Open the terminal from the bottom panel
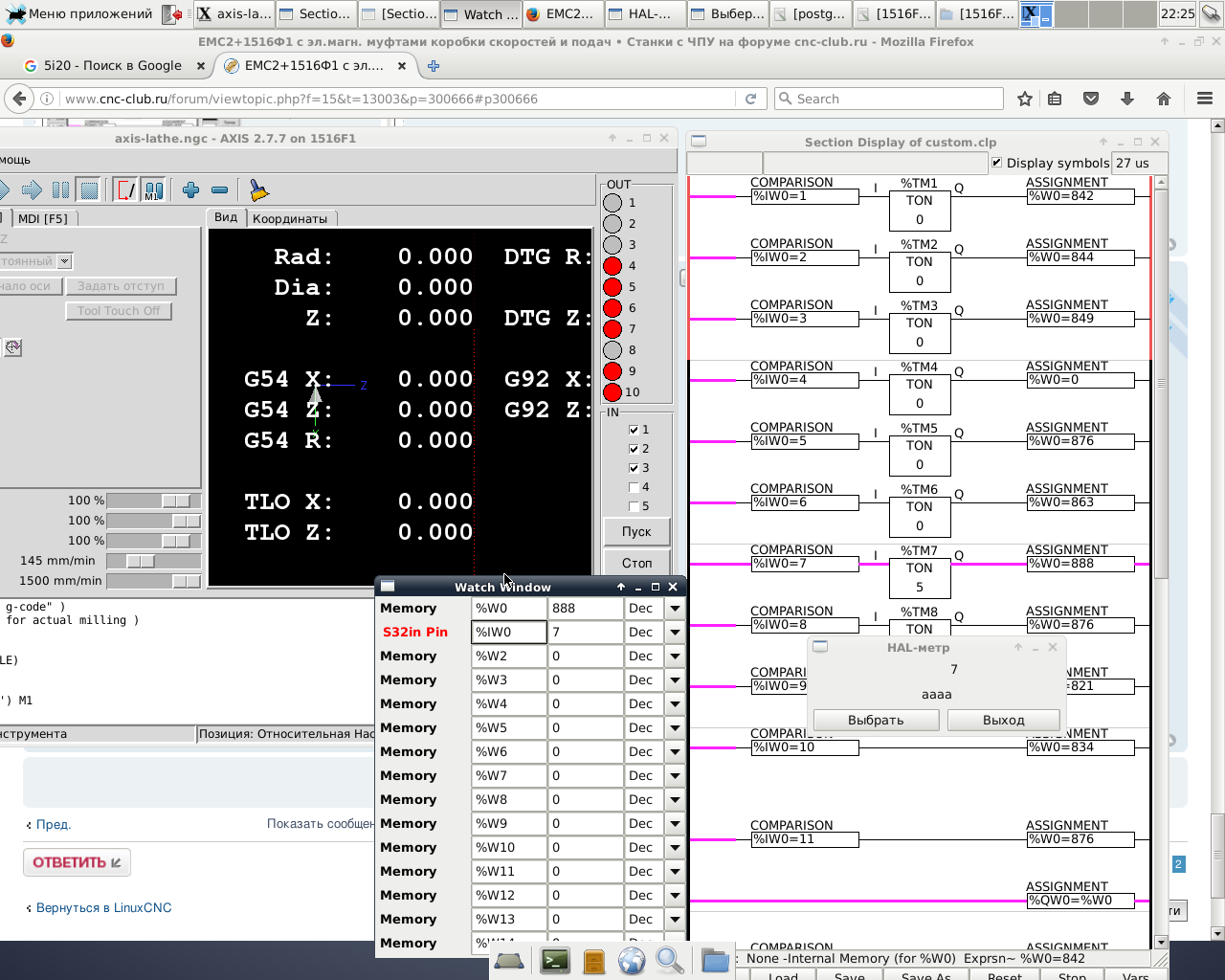1225x980 pixels. (555, 960)
